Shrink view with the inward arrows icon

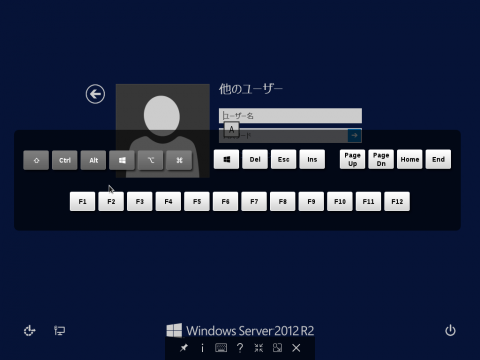[x=259, y=348]
